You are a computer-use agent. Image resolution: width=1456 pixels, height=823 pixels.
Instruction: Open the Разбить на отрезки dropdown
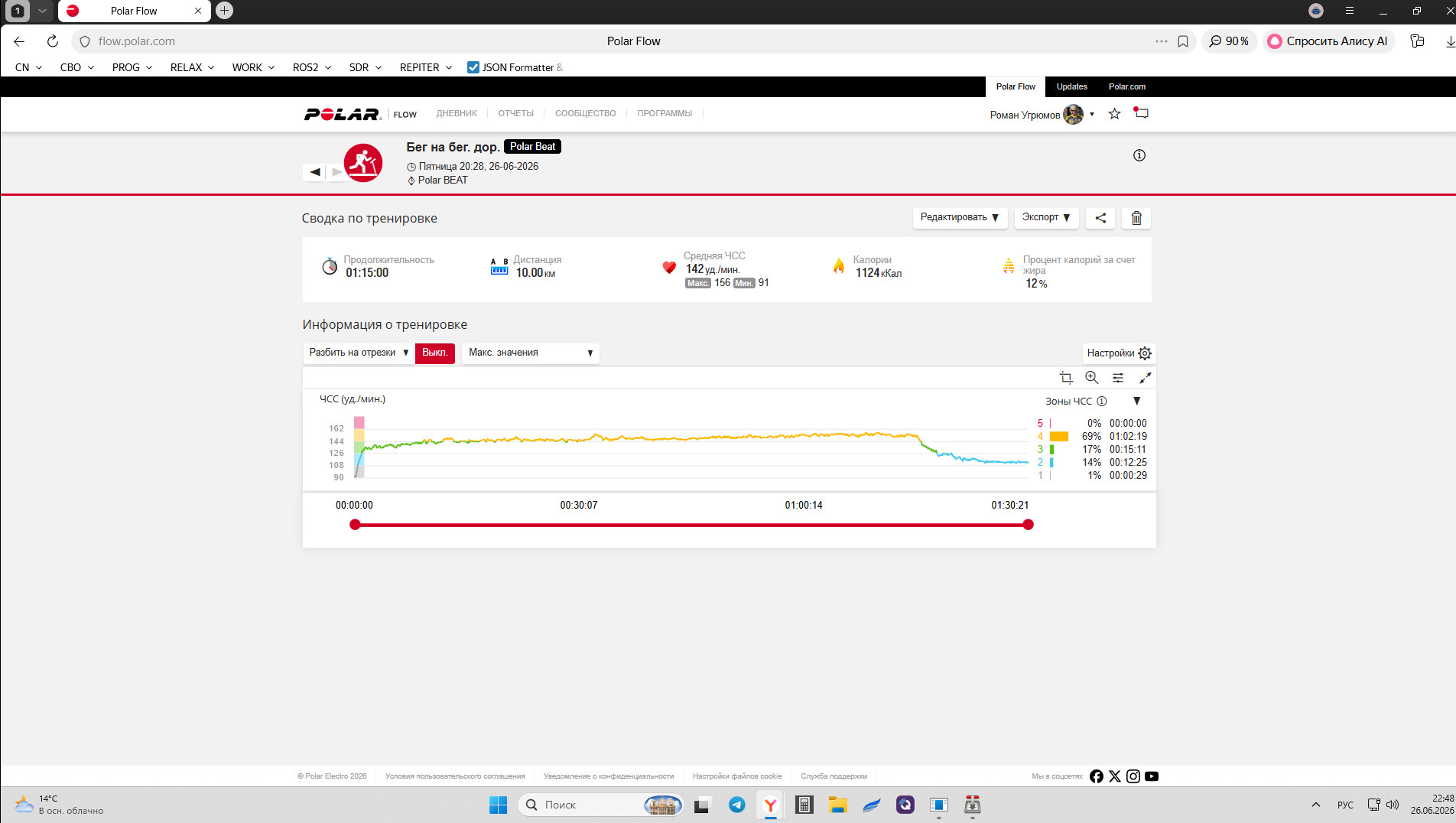tap(359, 353)
